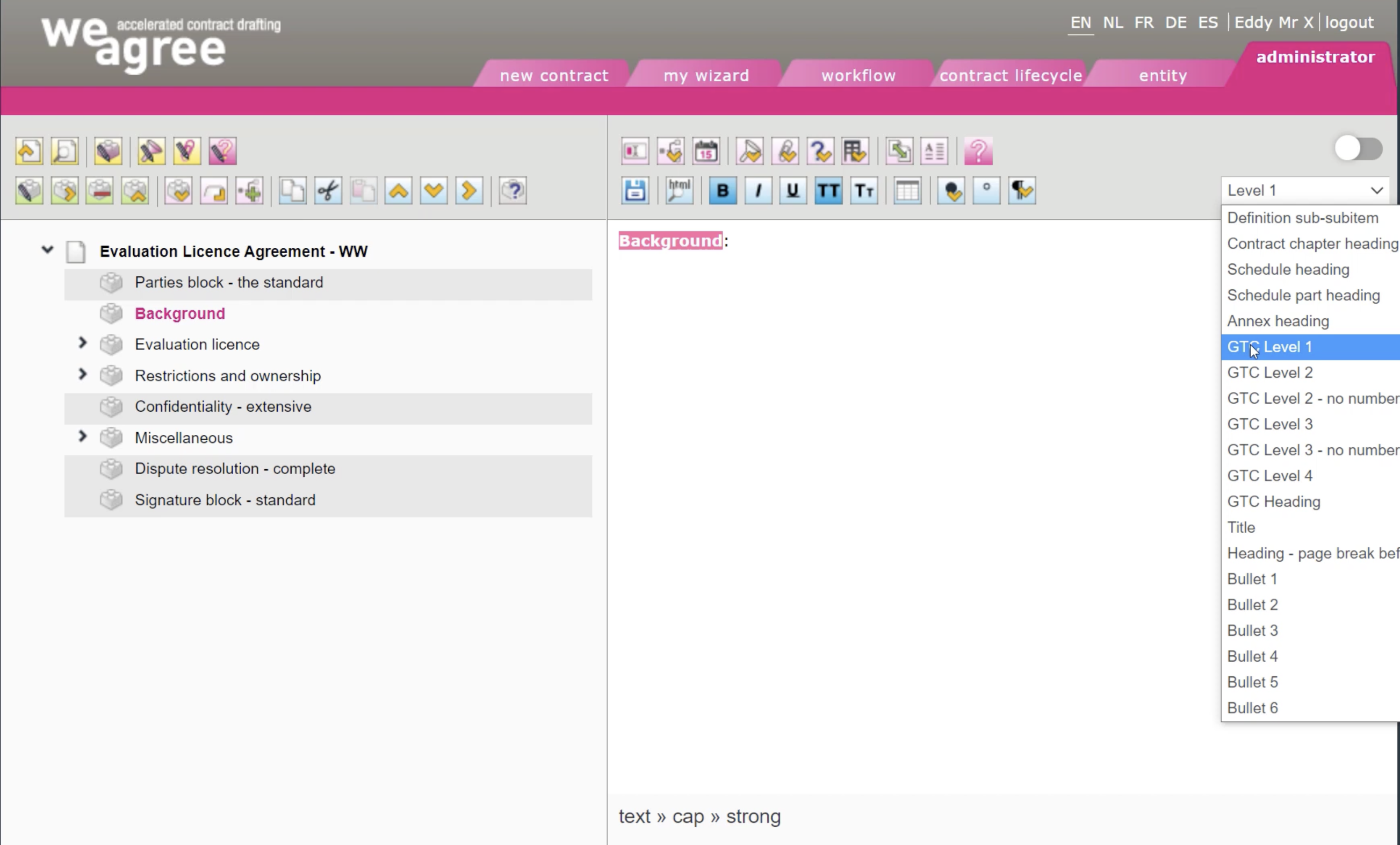Viewport: 1400px width, 845px height.
Task: Click the remove building block (red minus) icon
Action: click(x=99, y=190)
